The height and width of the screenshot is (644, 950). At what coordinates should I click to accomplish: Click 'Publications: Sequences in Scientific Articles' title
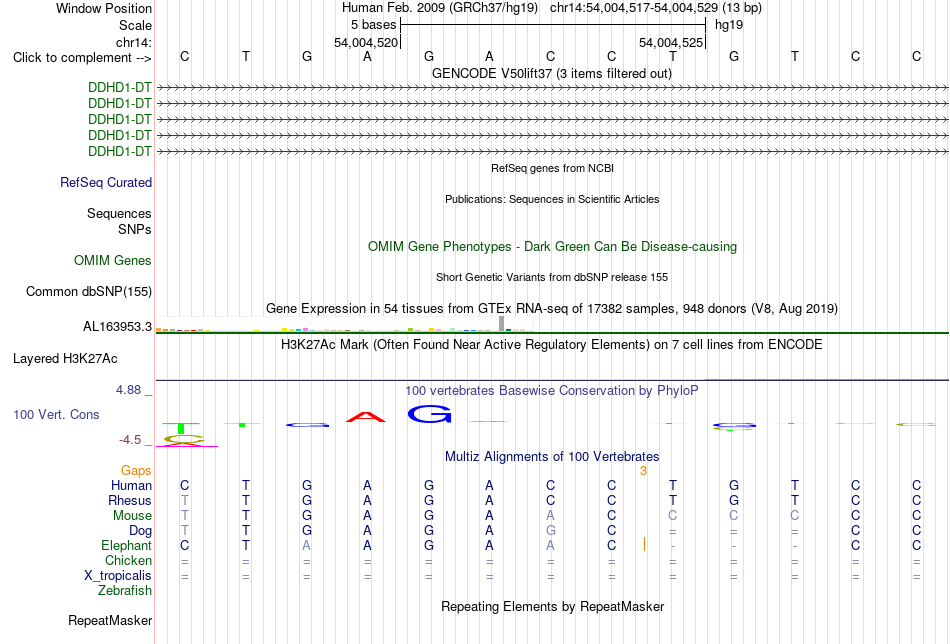click(x=552, y=199)
